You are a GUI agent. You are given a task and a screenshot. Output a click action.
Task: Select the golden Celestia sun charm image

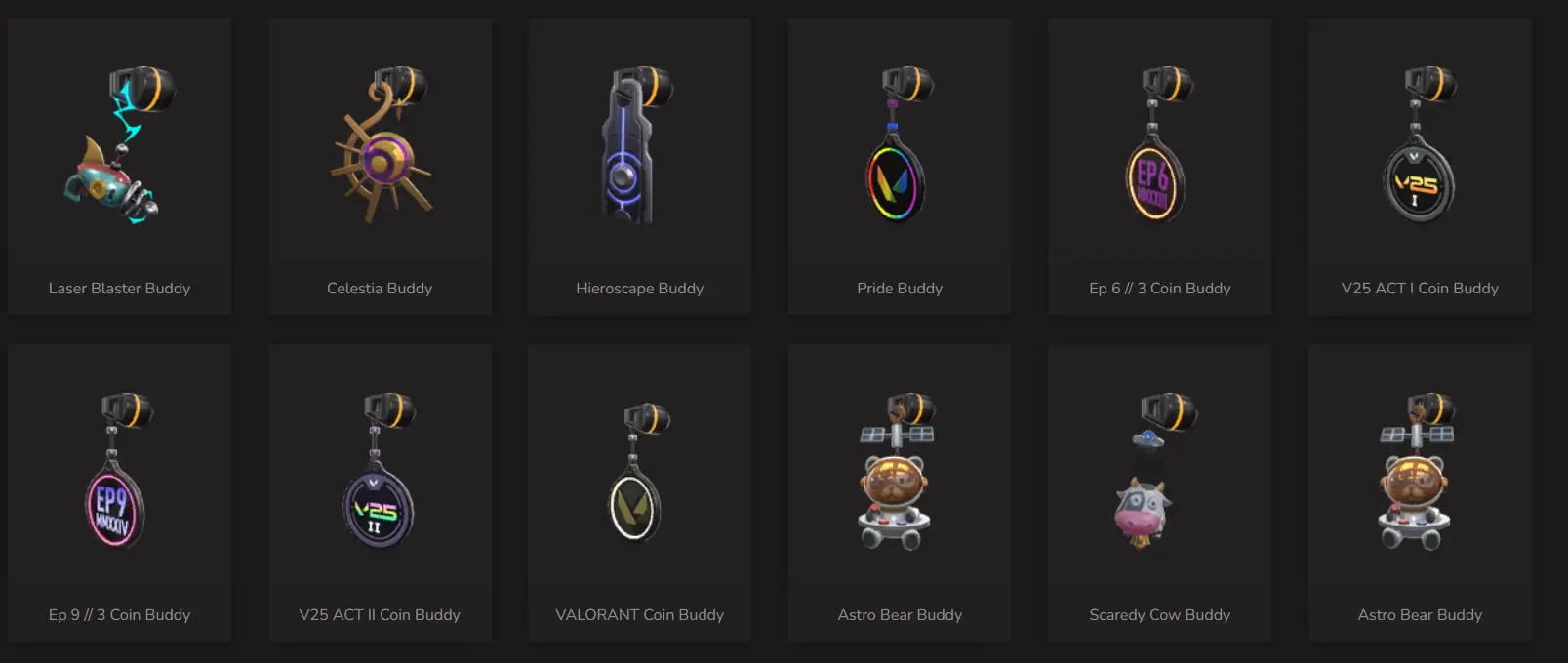[x=381, y=144]
